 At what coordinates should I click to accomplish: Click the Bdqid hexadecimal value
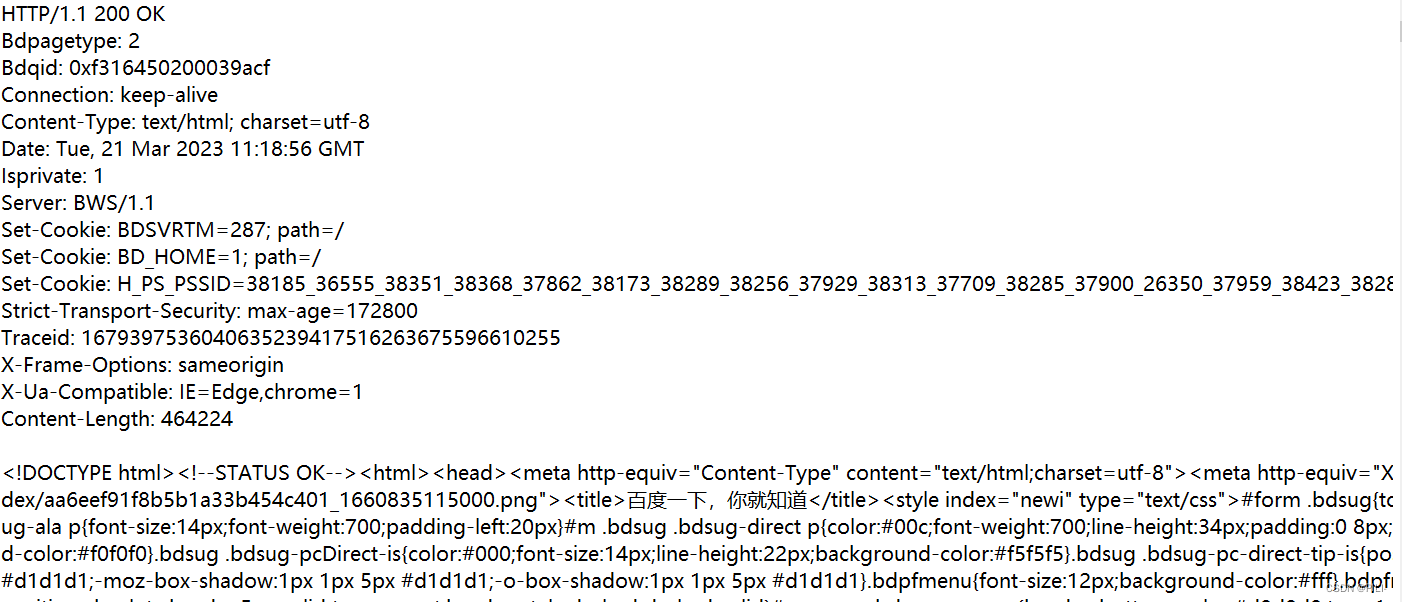click(x=170, y=68)
